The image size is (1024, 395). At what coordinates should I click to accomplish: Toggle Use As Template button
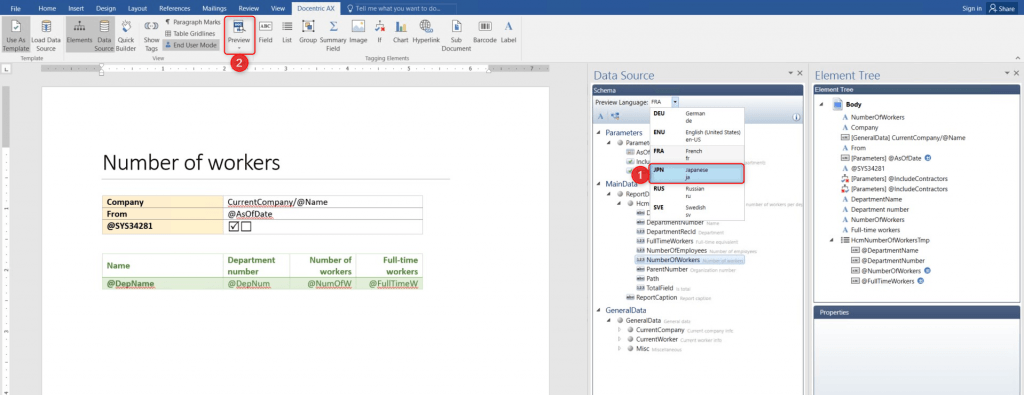(x=16, y=35)
